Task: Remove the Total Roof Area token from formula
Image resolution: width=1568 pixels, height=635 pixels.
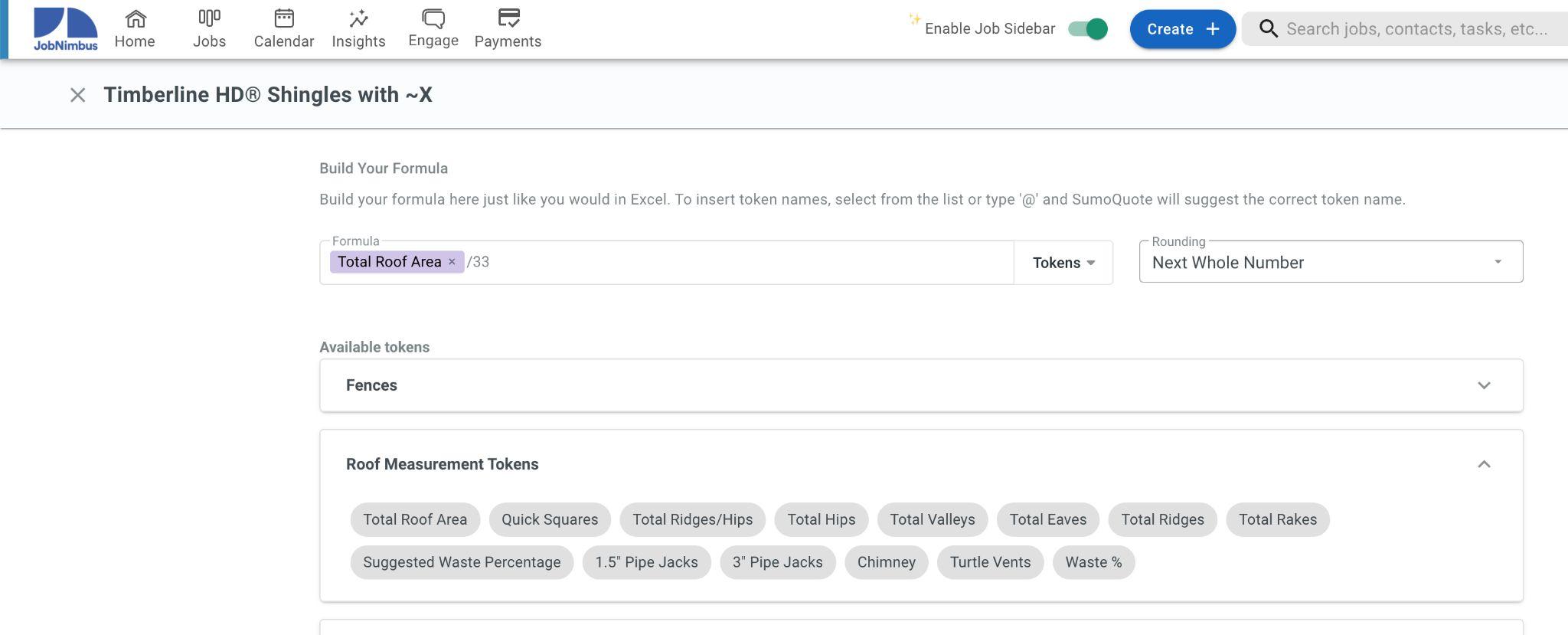Action: tap(452, 262)
